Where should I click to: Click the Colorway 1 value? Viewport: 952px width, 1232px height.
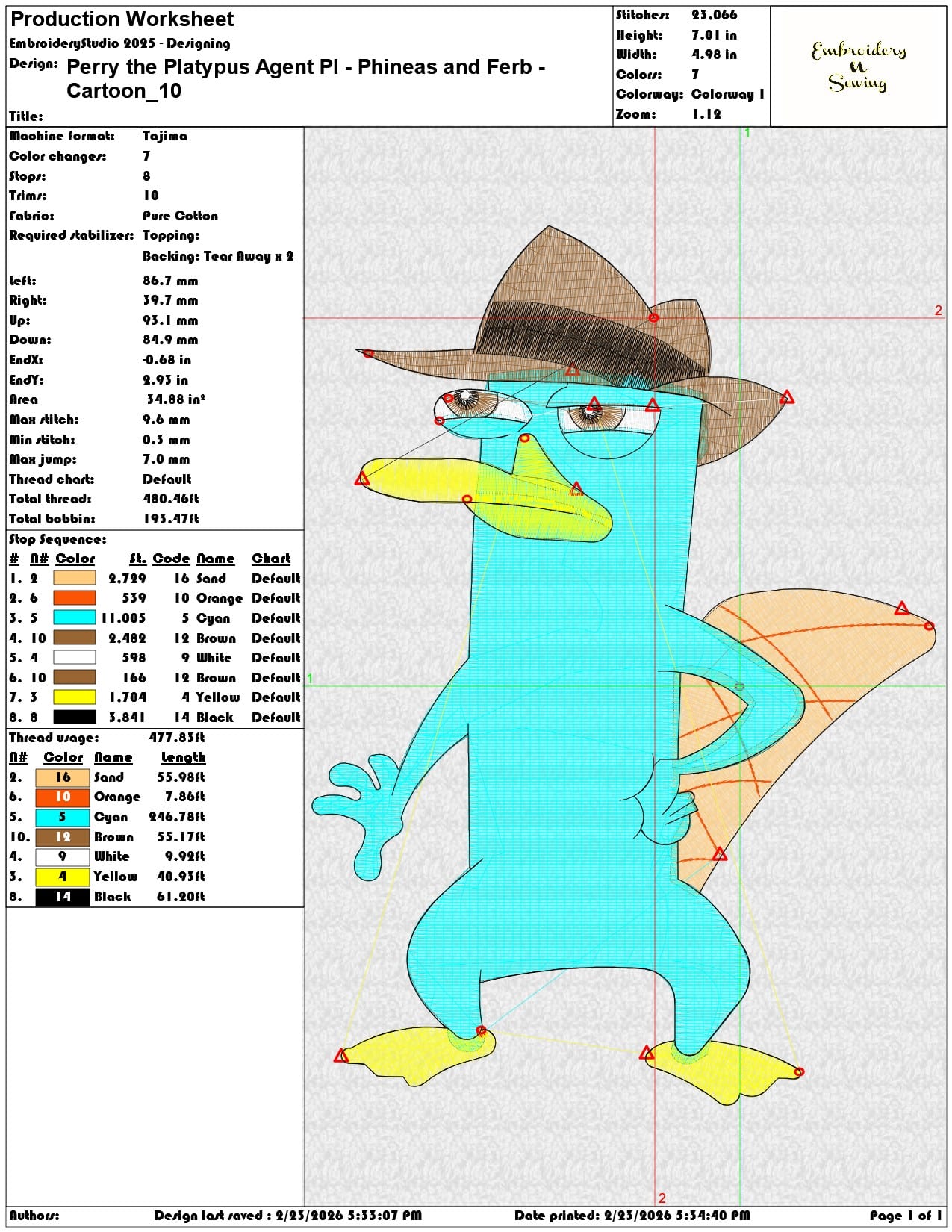[x=728, y=94]
